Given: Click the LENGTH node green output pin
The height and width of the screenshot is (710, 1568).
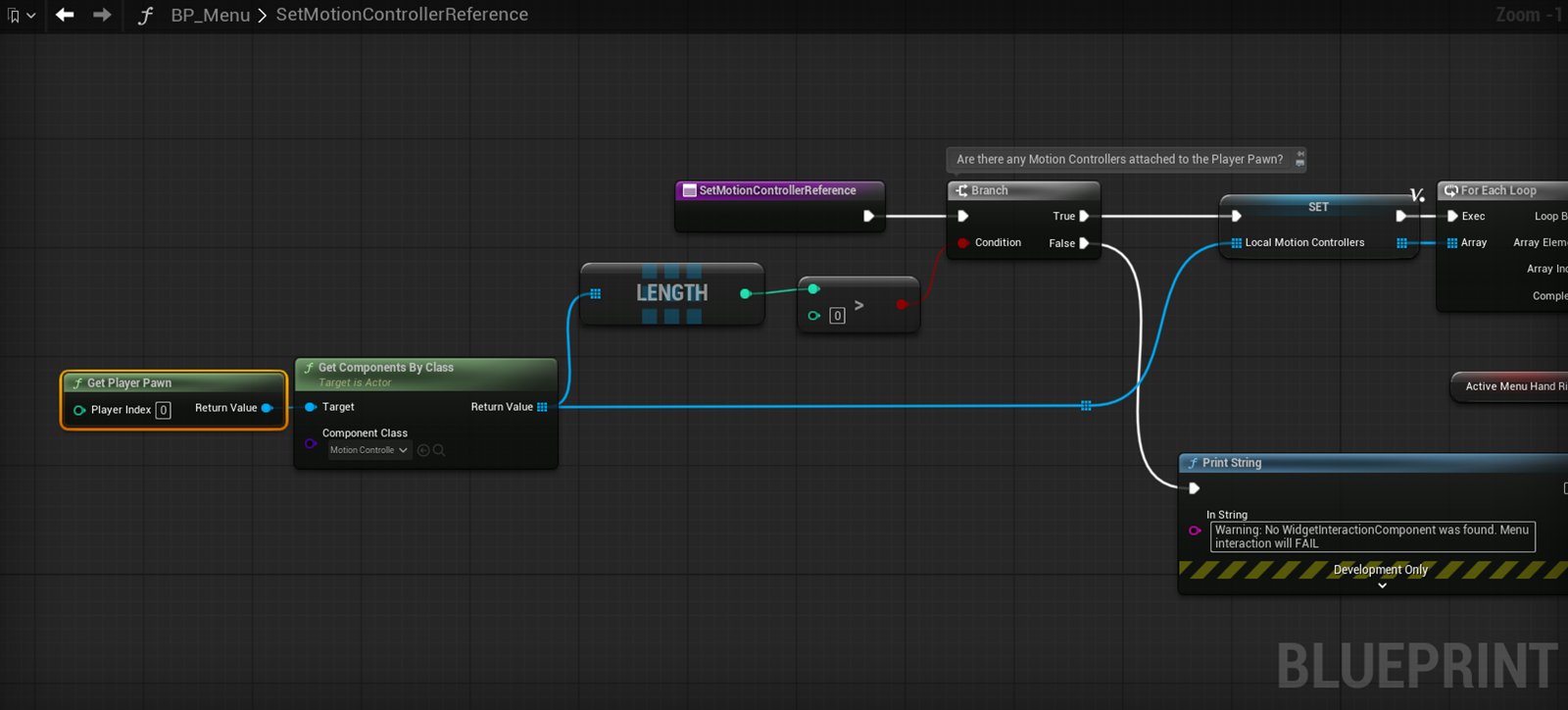Looking at the screenshot, I should [x=746, y=293].
